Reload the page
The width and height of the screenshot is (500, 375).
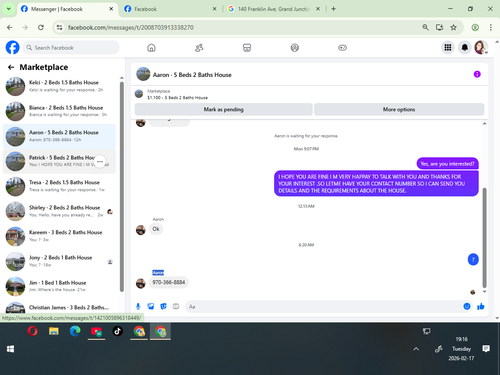pyautogui.click(x=41, y=27)
